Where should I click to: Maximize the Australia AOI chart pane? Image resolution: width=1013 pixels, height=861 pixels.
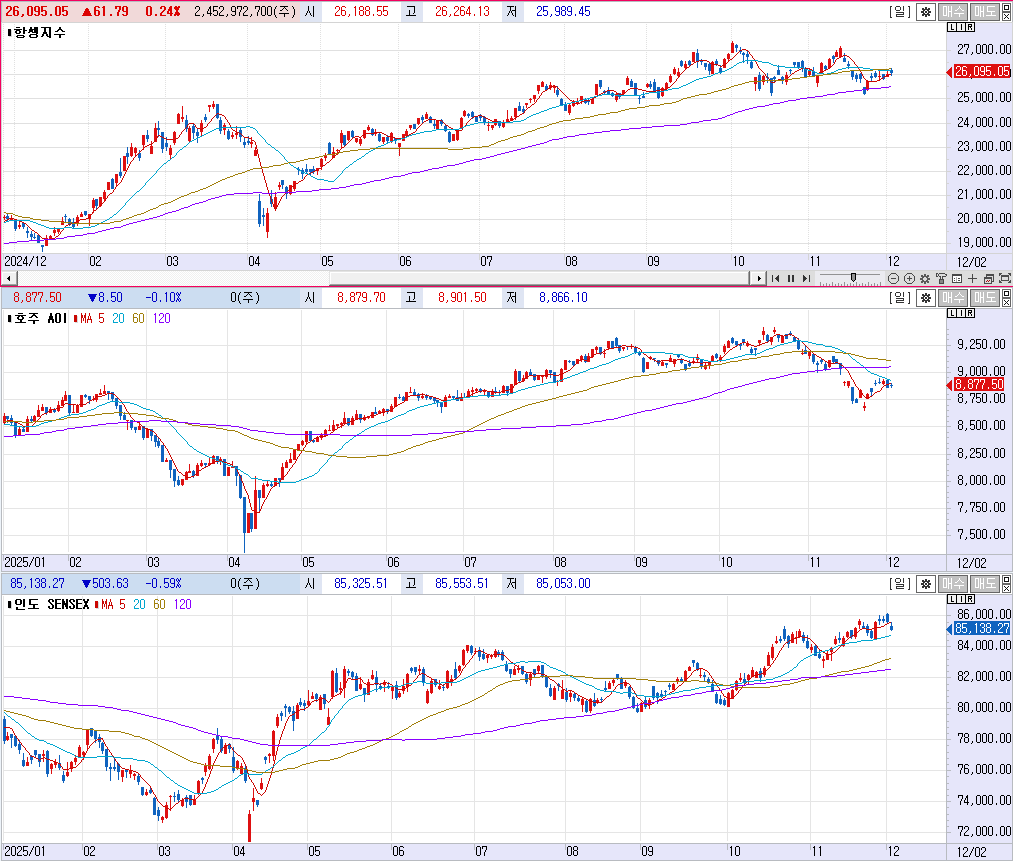[x=1007, y=293]
